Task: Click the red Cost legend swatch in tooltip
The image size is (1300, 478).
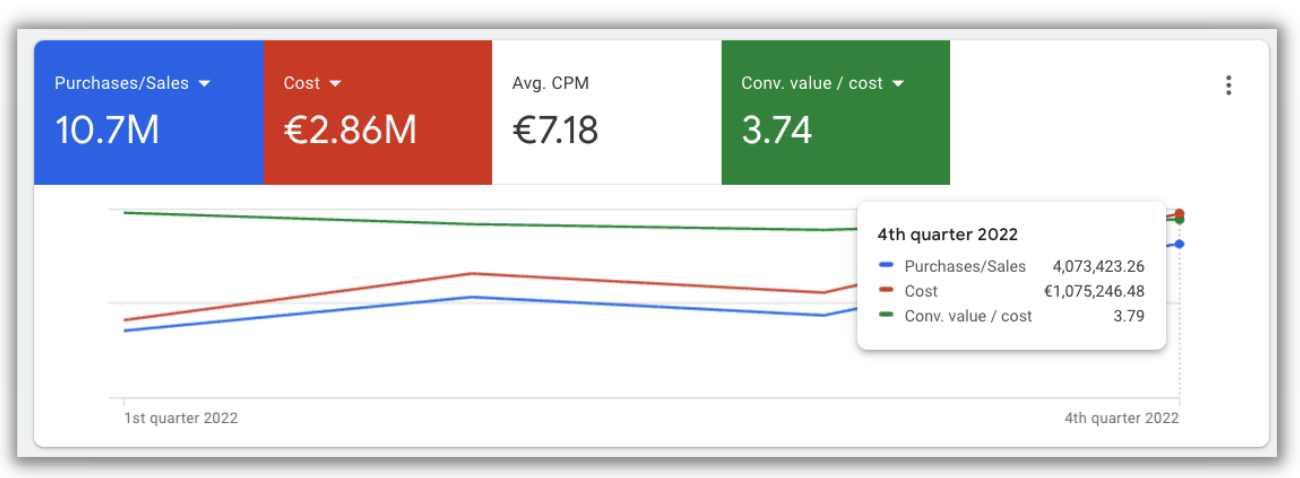Action: (x=885, y=291)
